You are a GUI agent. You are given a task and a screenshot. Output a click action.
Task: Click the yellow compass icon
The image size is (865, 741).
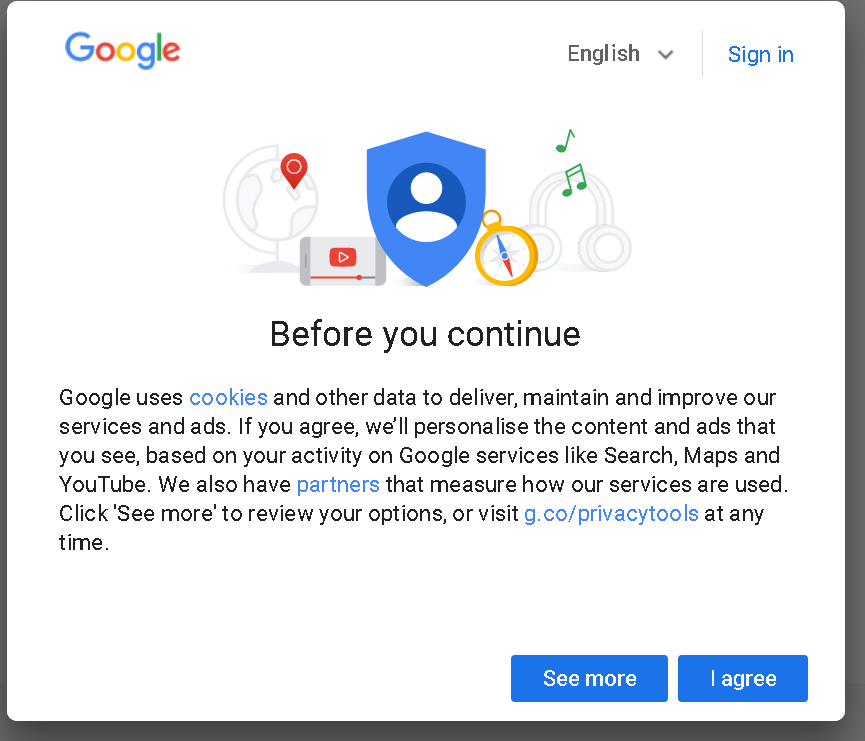[x=505, y=254]
